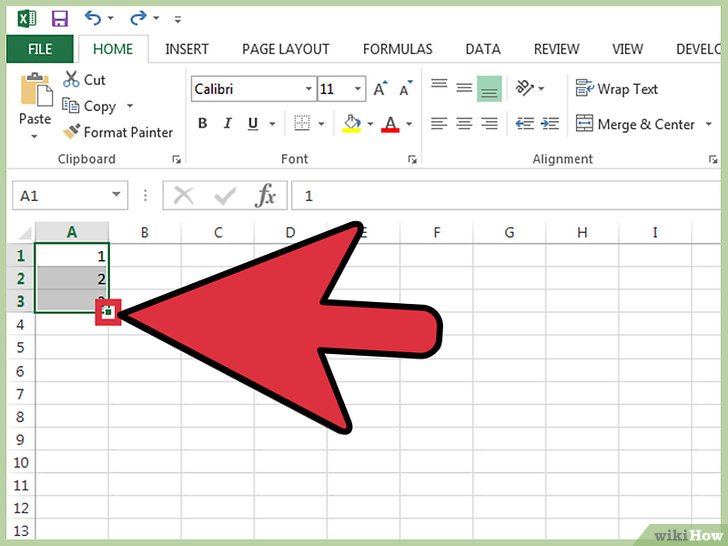Select row 4 header
The width and height of the screenshot is (728, 546).
point(20,324)
